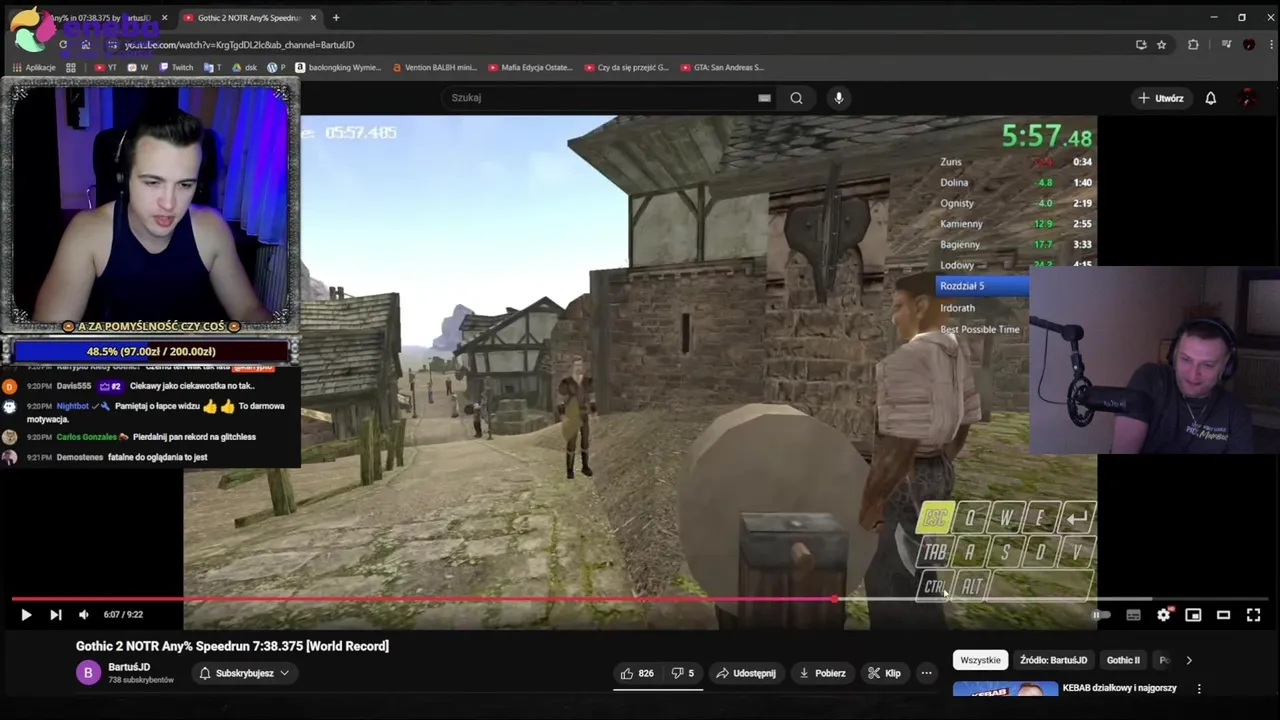Image resolution: width=1280 pixels, height=720 pixels.
Task: Dislike the video
Action: (683, 673)
